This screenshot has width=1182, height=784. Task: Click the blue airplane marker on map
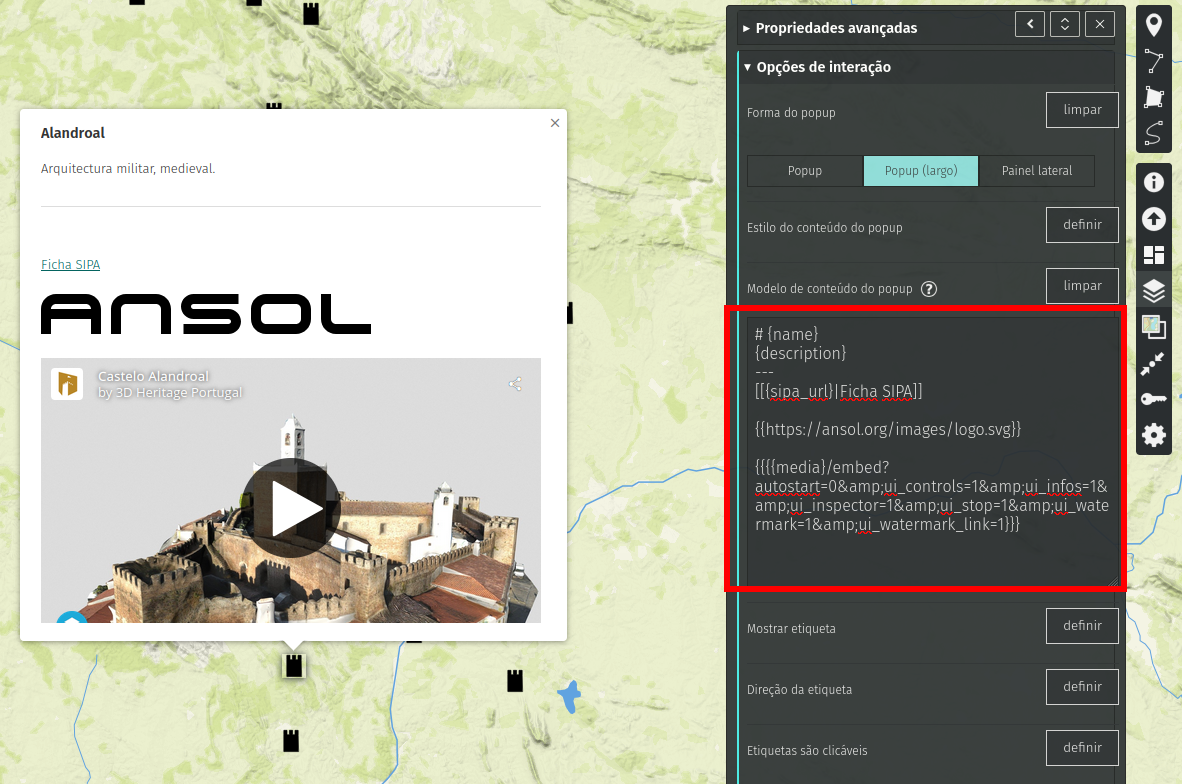point(570,697)
